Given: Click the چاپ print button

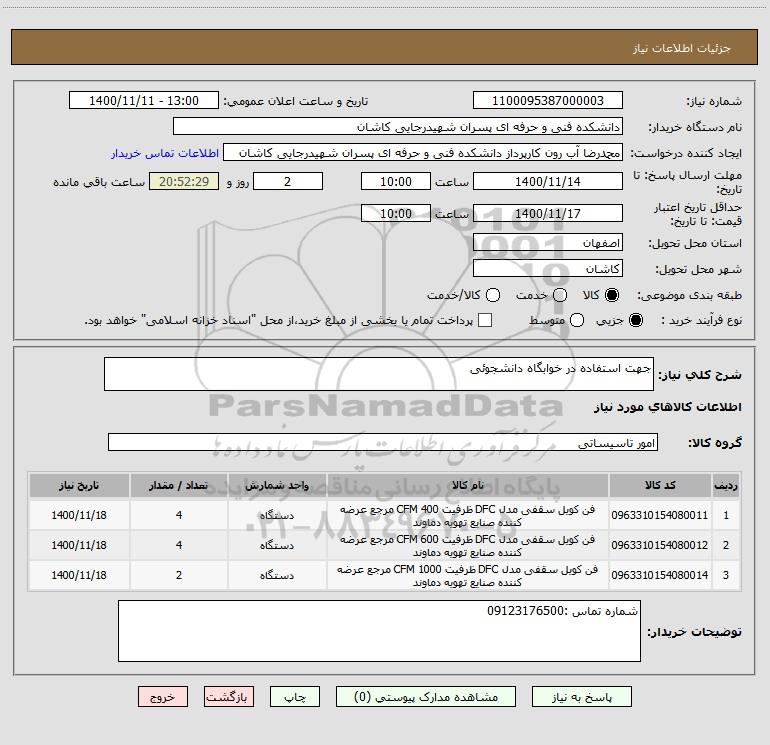Looking at the screenshot, I should 295,697.
